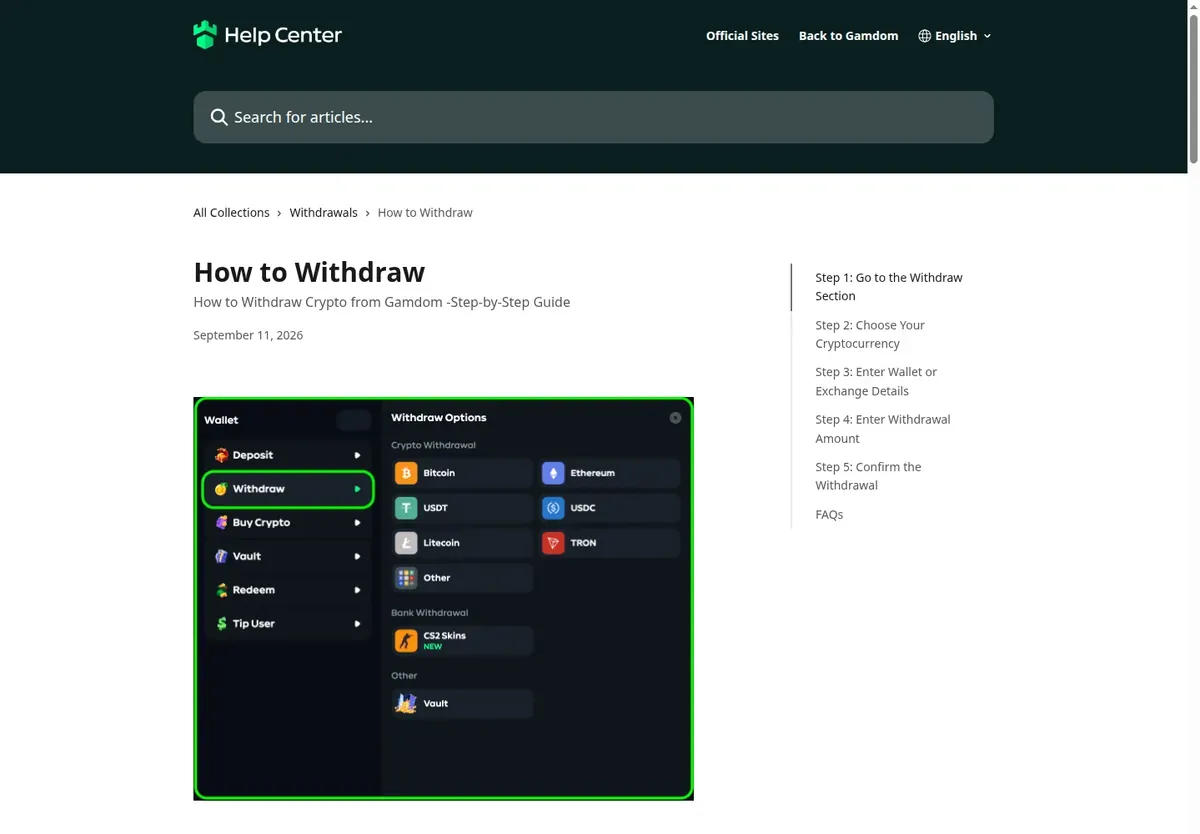Viewport: 1200px width, 834px height.
Task: Click the Bitcoin icon in the wallet screenshot
Action: pyautogui.click(x=406, y=473)
